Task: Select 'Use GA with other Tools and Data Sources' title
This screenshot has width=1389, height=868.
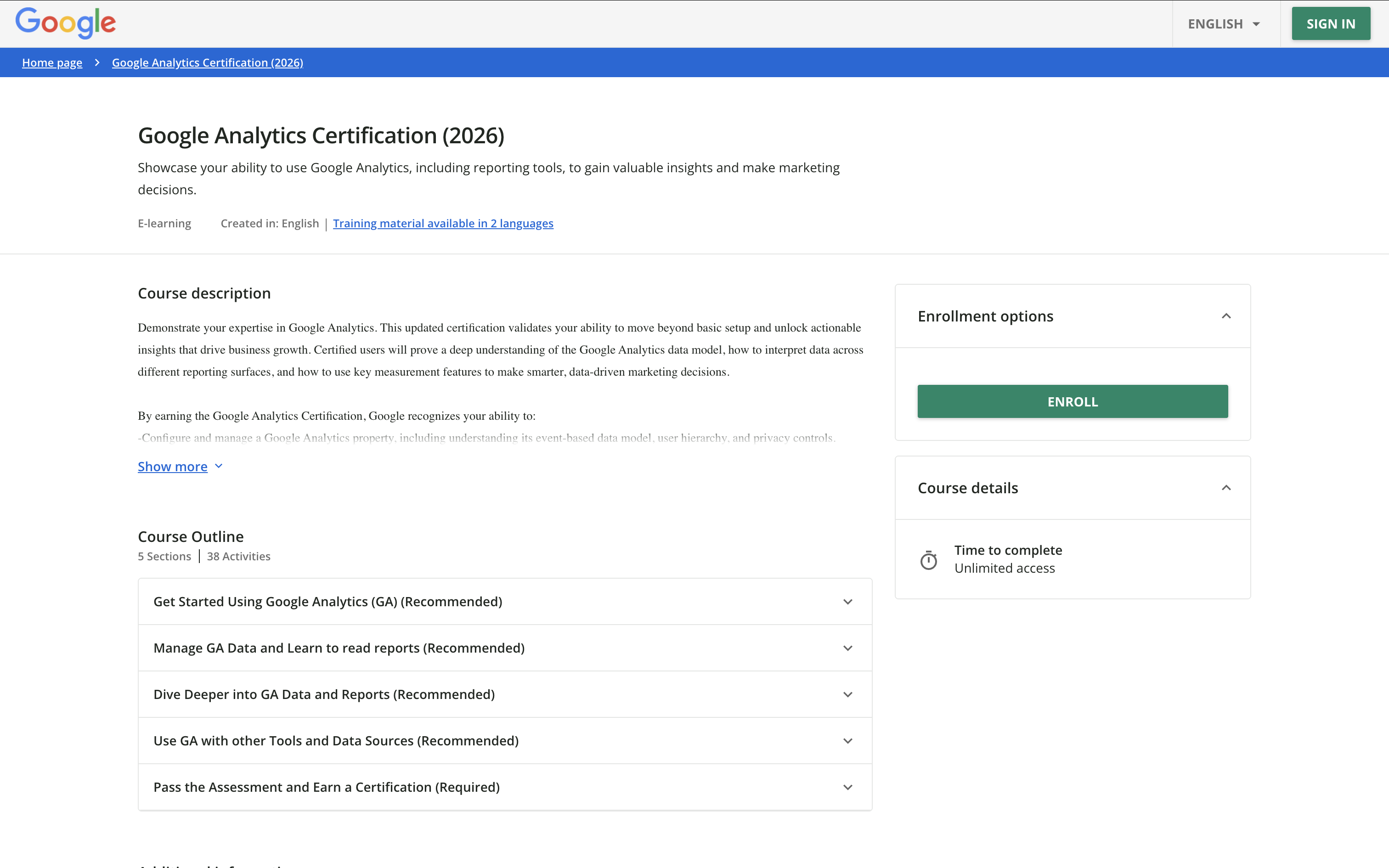Action: (x=336, y=741)
